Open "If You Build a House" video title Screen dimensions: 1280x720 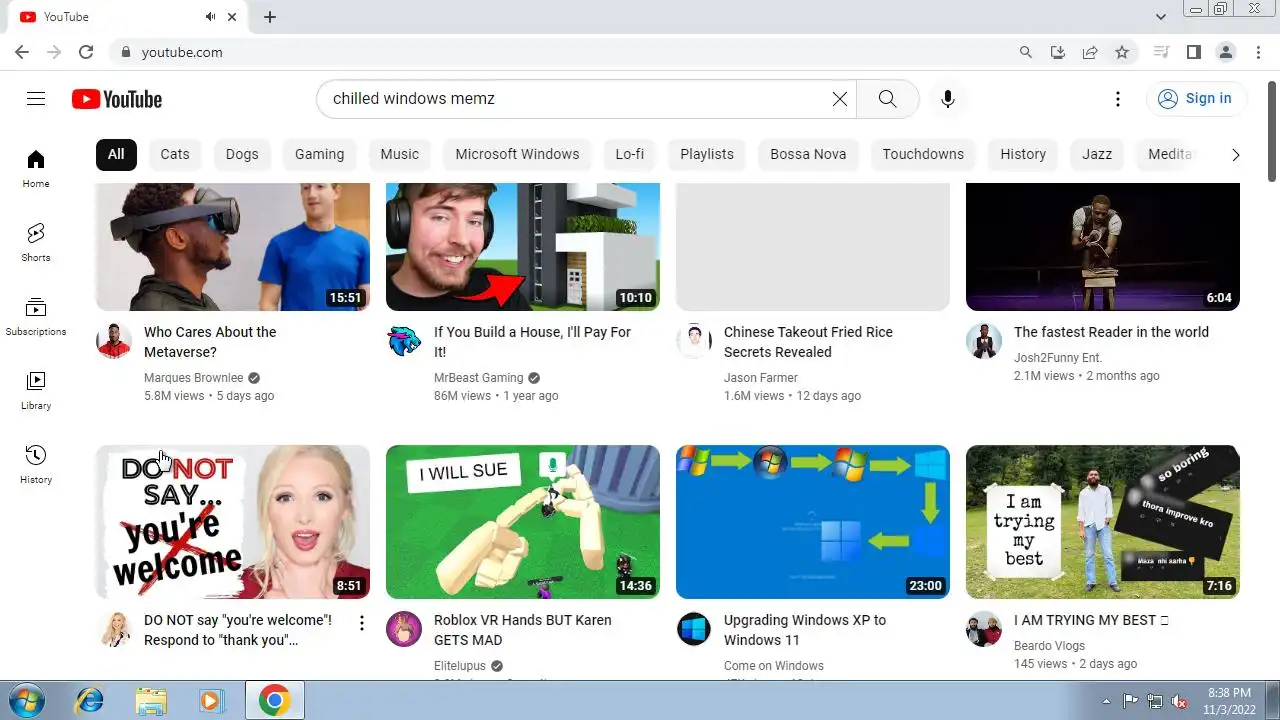tap(532, 342)
